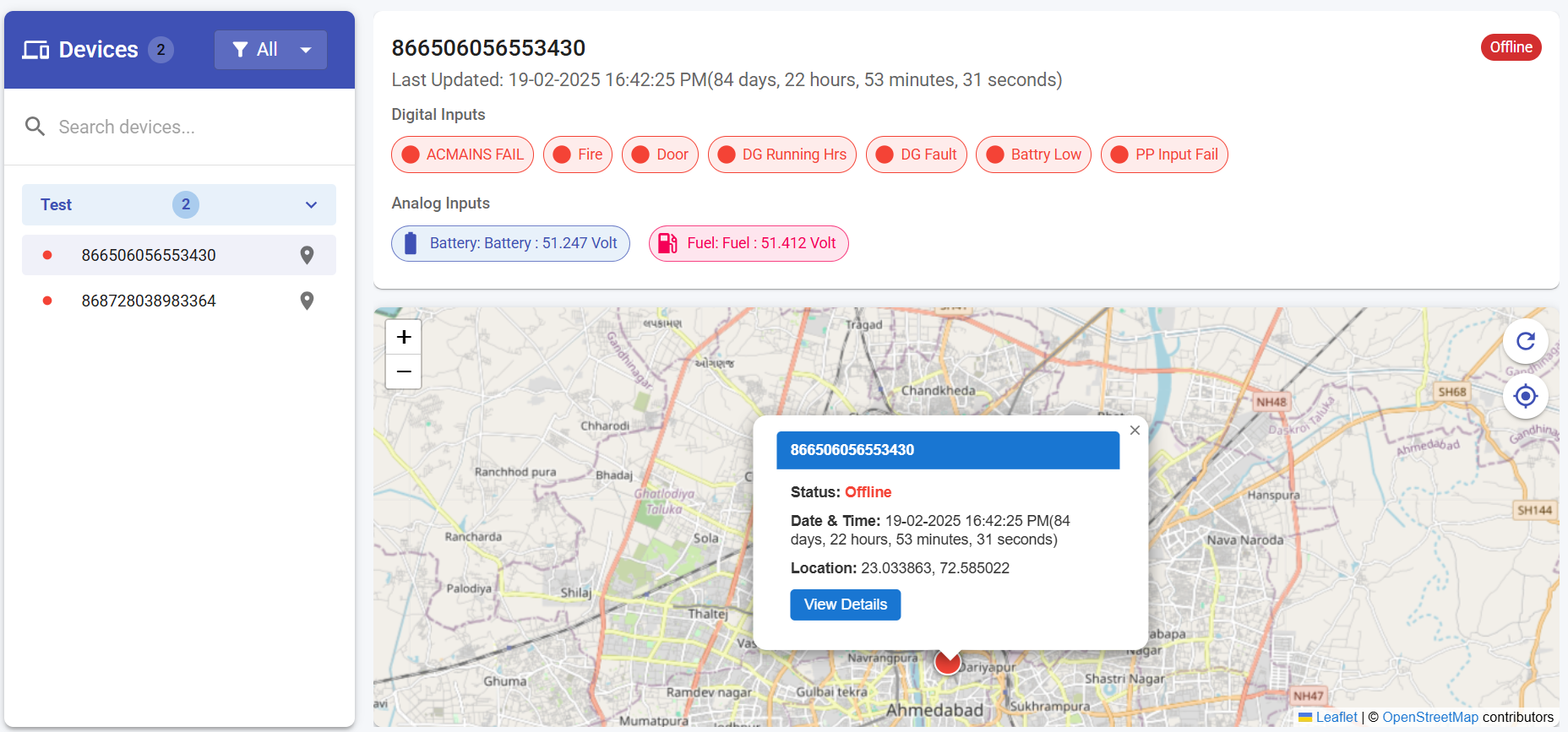The image size is (1568, 732).
Task: Zoom out on the map
Action: pos(404,371)
